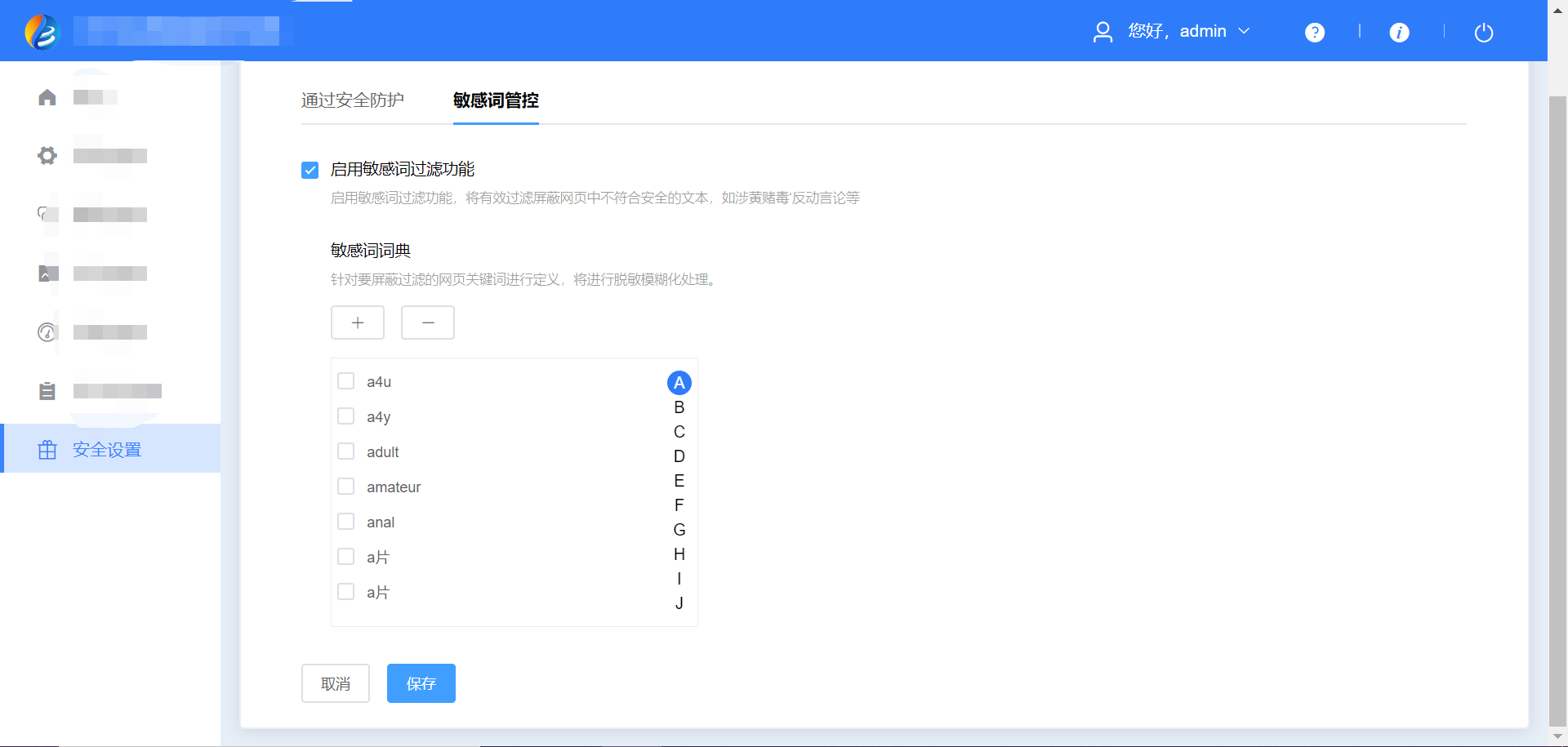The image size is (1568, 747).
Task: Click the info icon in the top bar
Action: (x=1399, y=32)
